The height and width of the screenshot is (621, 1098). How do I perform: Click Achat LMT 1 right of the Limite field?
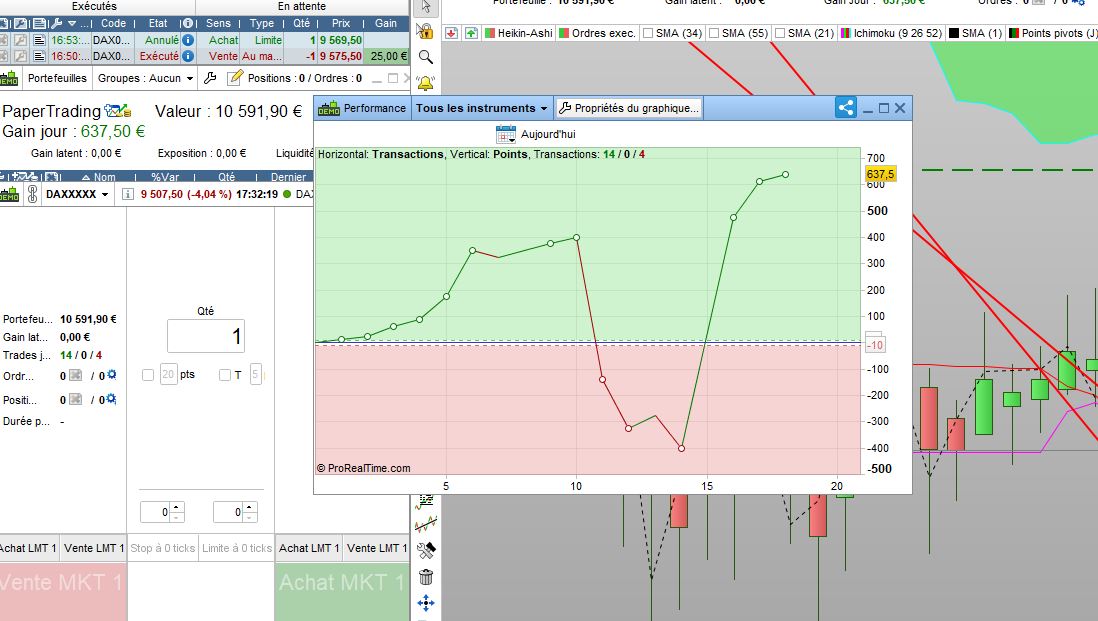(x=309, y=548)
